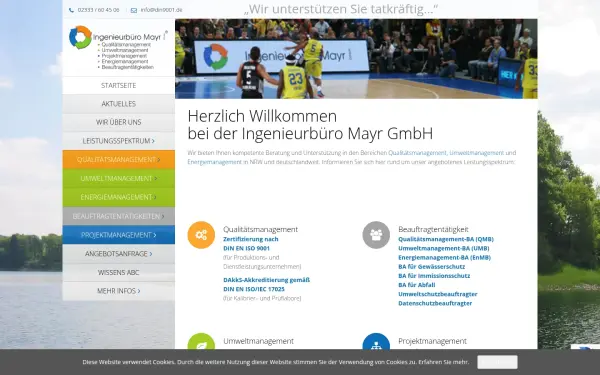This screenshot has width=600, height=375.
Task: Call the phone number 02333 / 60 45 06
Action: click(98, 10)
